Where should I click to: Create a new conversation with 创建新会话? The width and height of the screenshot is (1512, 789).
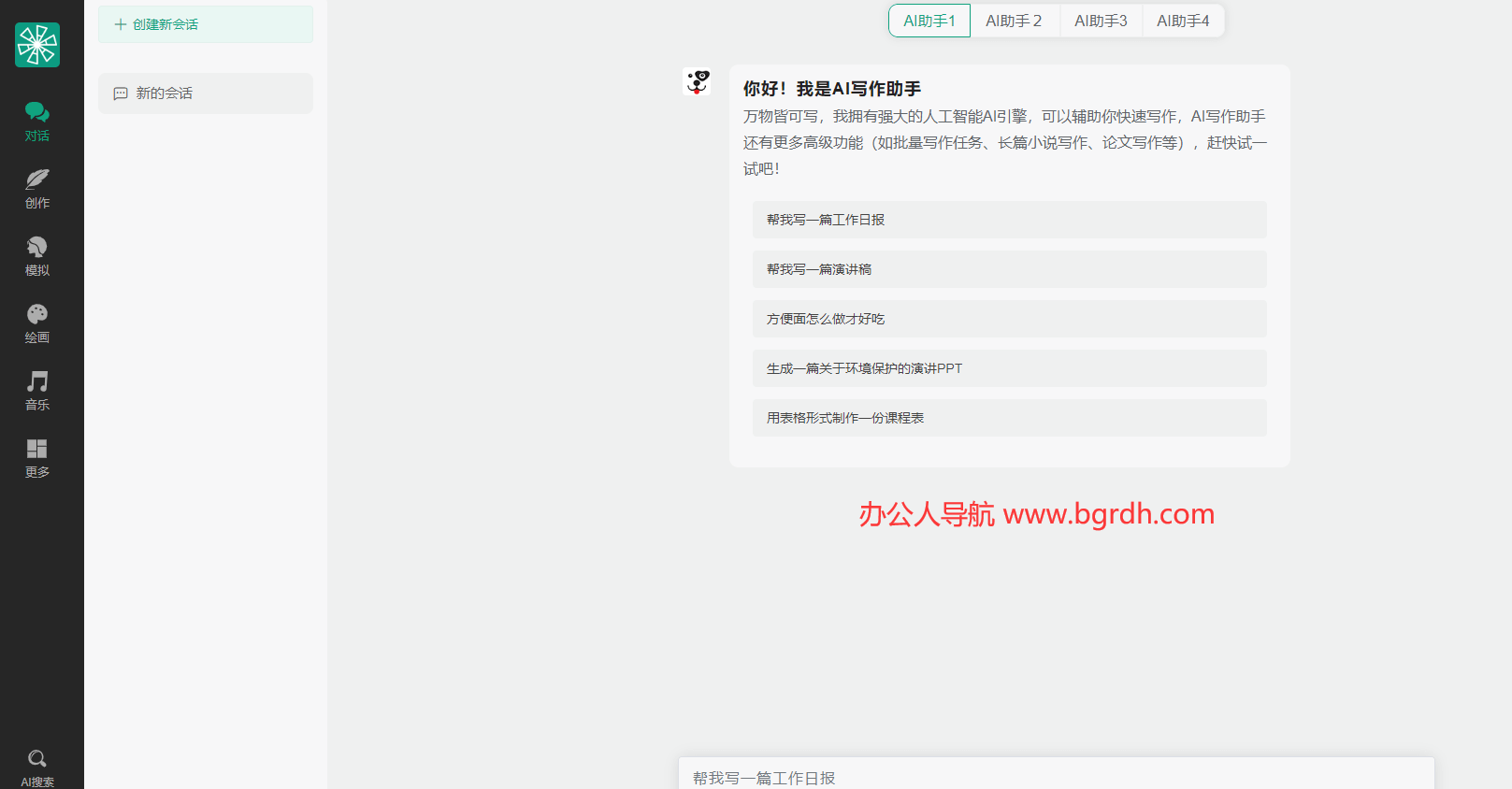(206, 24)
